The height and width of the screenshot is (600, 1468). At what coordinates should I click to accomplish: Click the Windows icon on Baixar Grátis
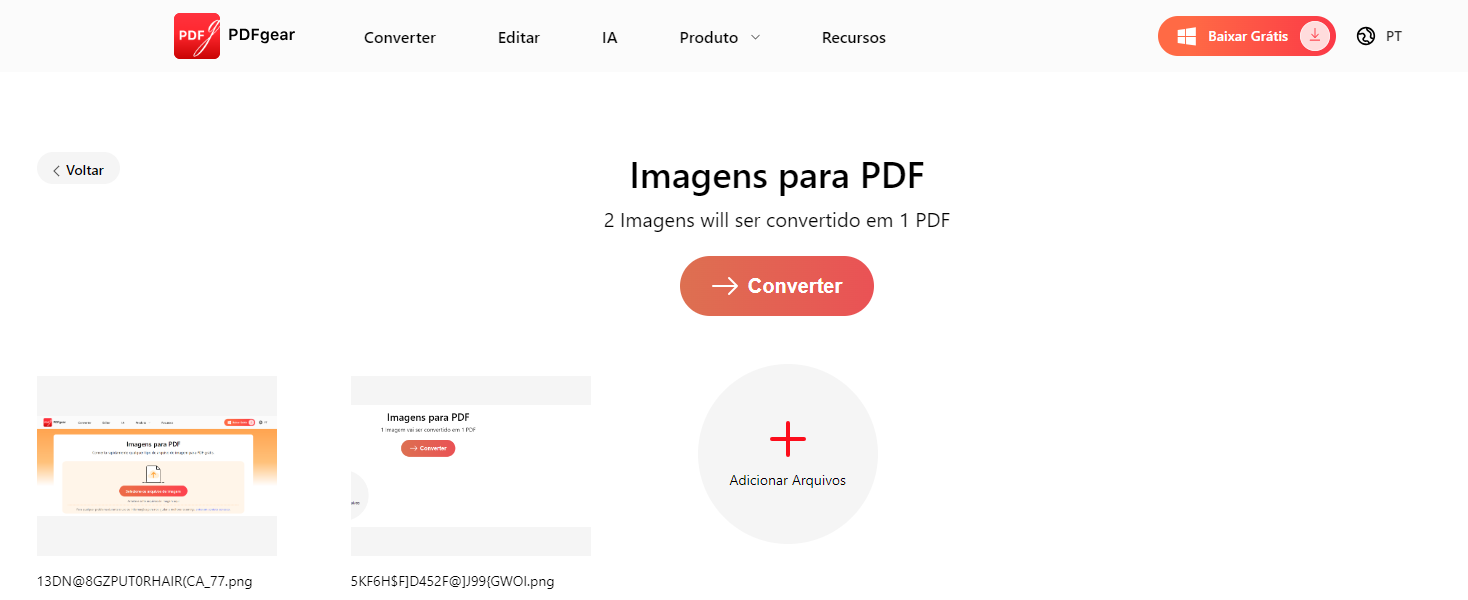tap(1186, 35)
